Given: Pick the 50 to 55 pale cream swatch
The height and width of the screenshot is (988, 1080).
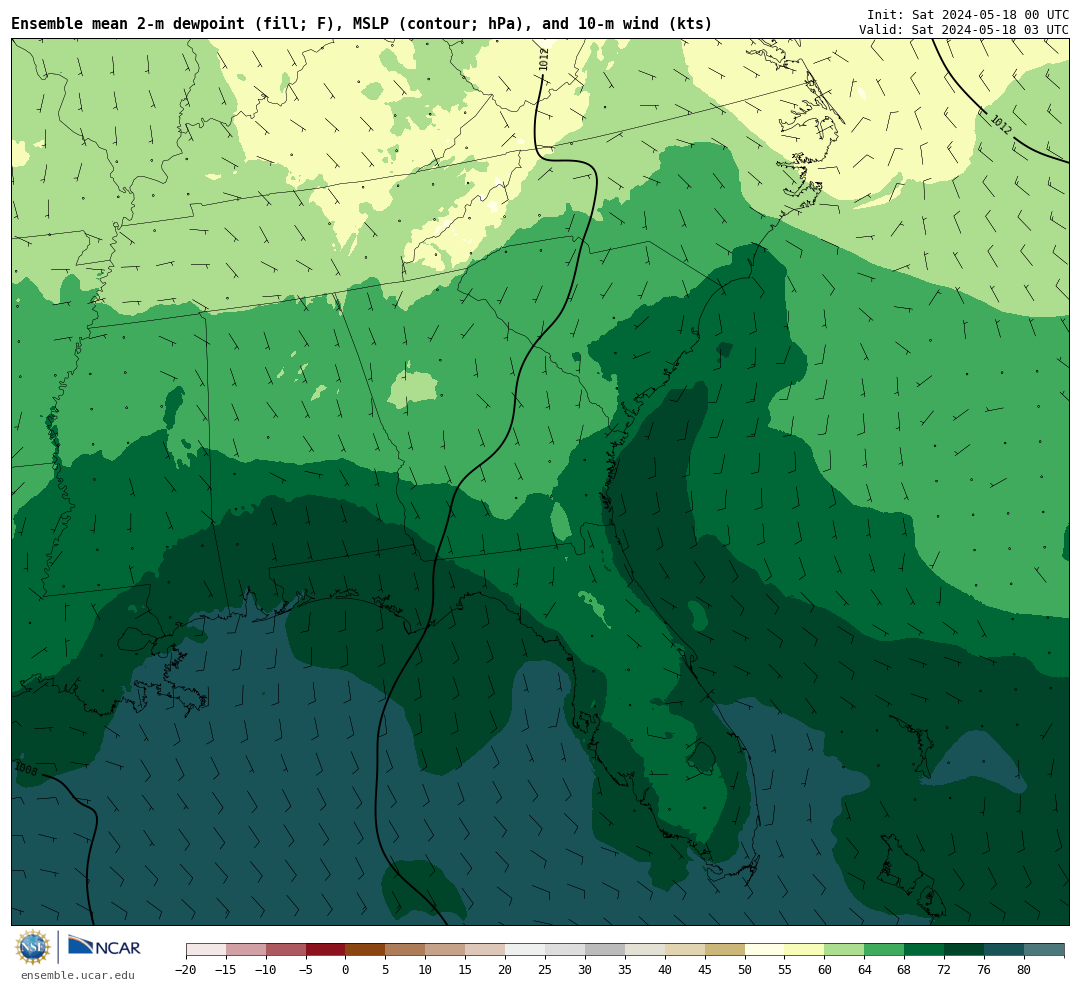Looking at the screenshot, I should coord(765,950).
